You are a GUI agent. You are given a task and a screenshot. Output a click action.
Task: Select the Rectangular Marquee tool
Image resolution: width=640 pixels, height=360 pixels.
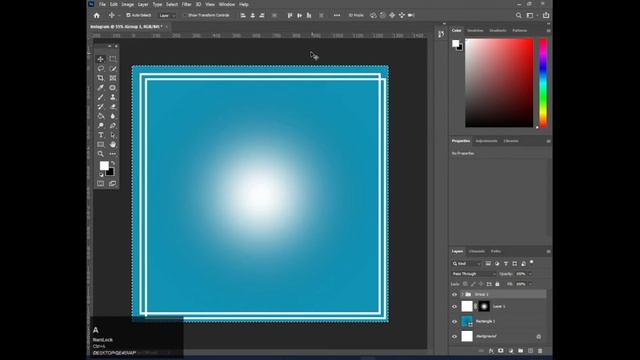pyautogui.click(x=113, y=59)
